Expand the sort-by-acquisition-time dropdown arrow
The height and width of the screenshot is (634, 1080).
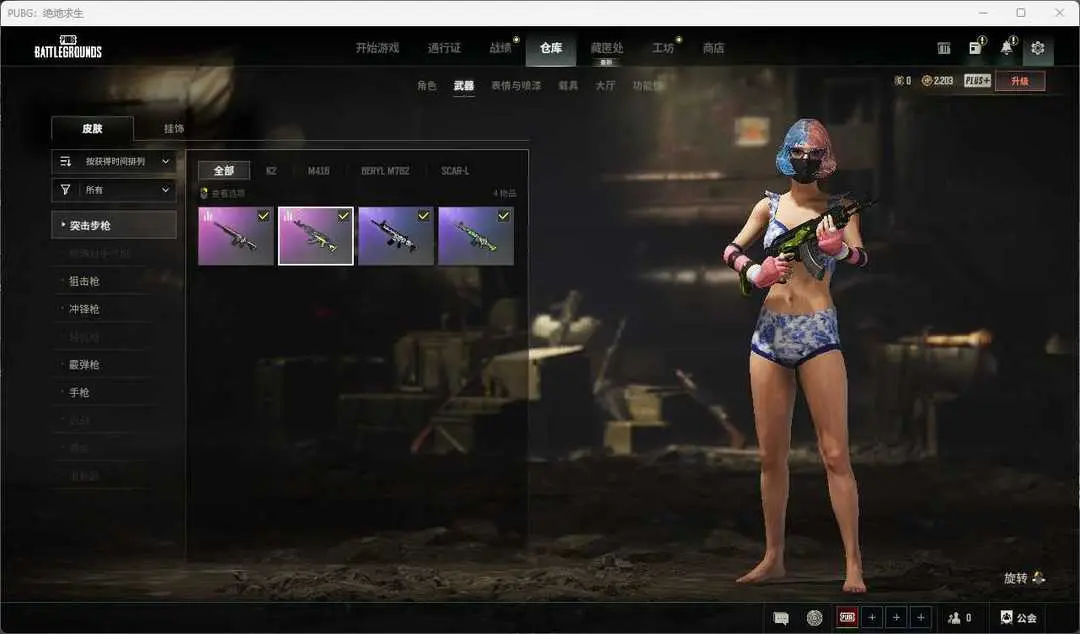pyautogui.click(x=165, y=161)
